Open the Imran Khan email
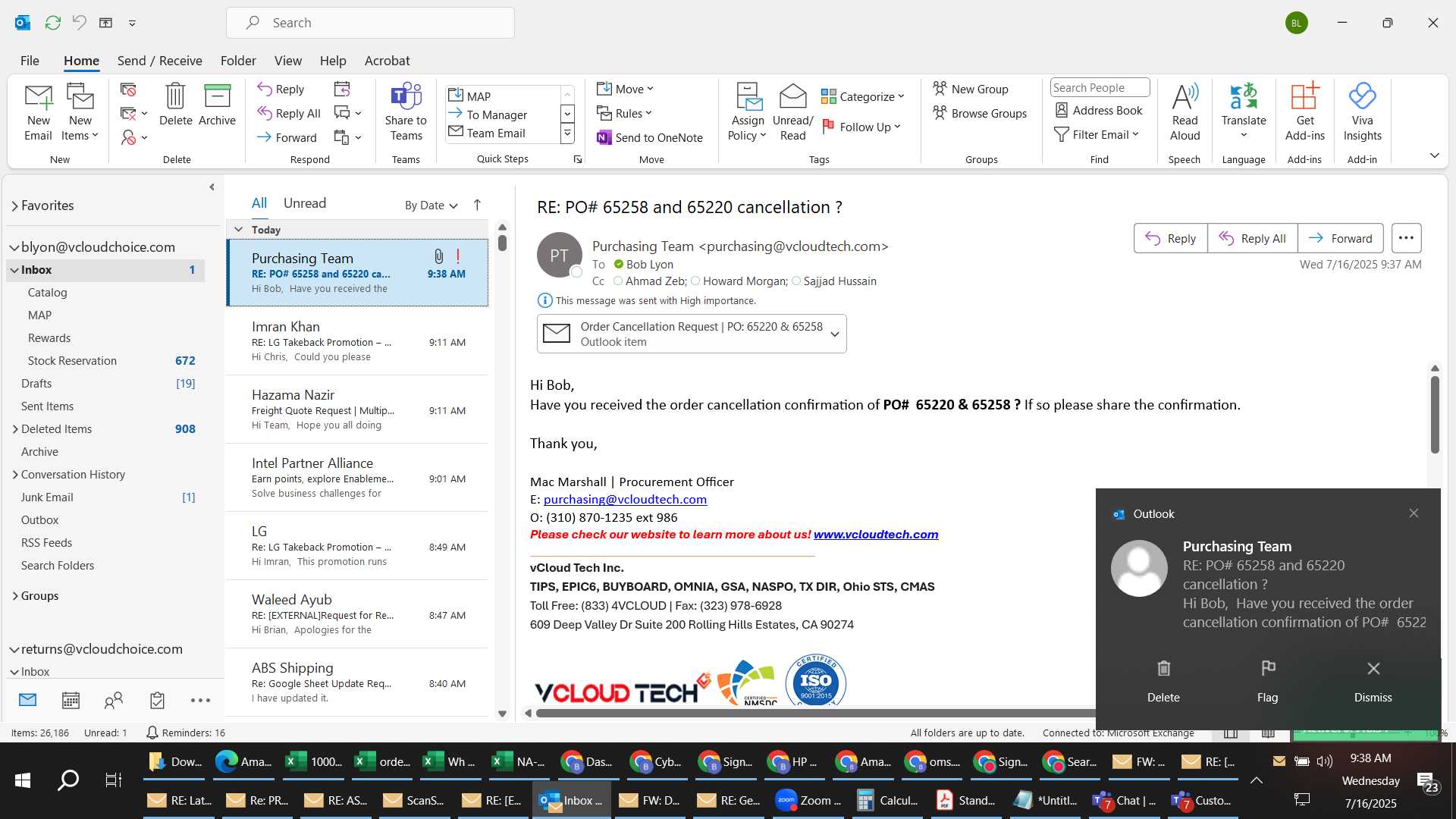 357,341
